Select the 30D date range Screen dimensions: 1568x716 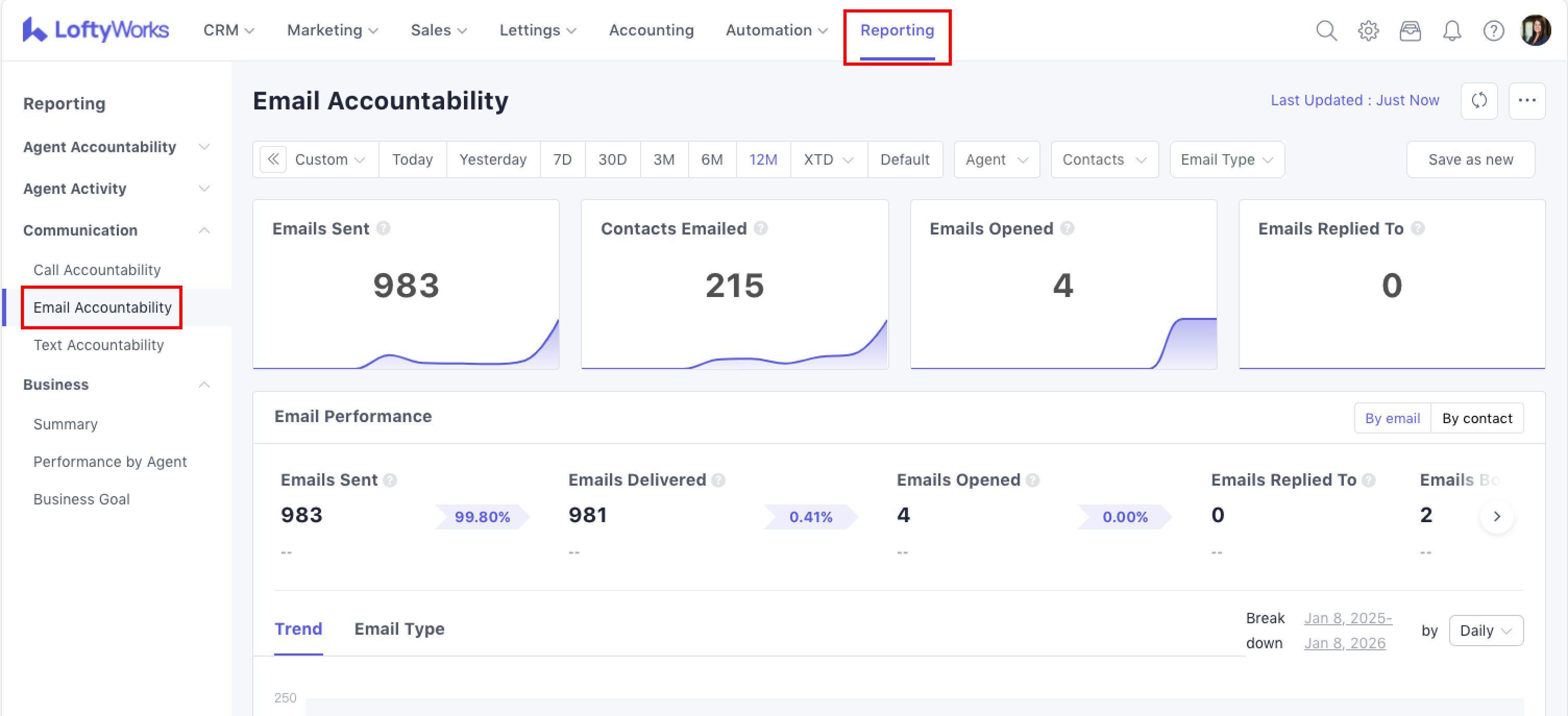pyautogui.click(x=612, y=159)
